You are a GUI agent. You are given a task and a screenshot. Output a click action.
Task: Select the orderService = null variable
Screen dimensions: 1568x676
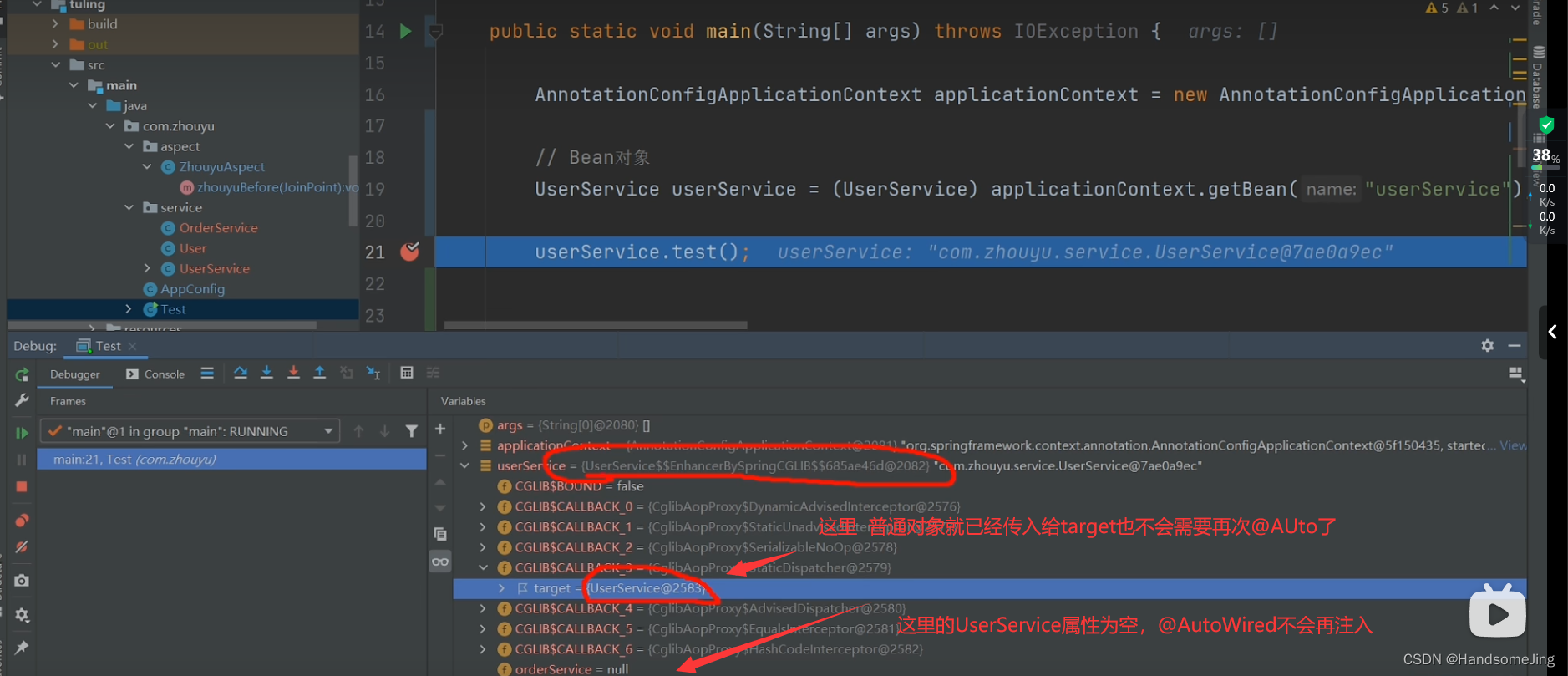(571, 669)
